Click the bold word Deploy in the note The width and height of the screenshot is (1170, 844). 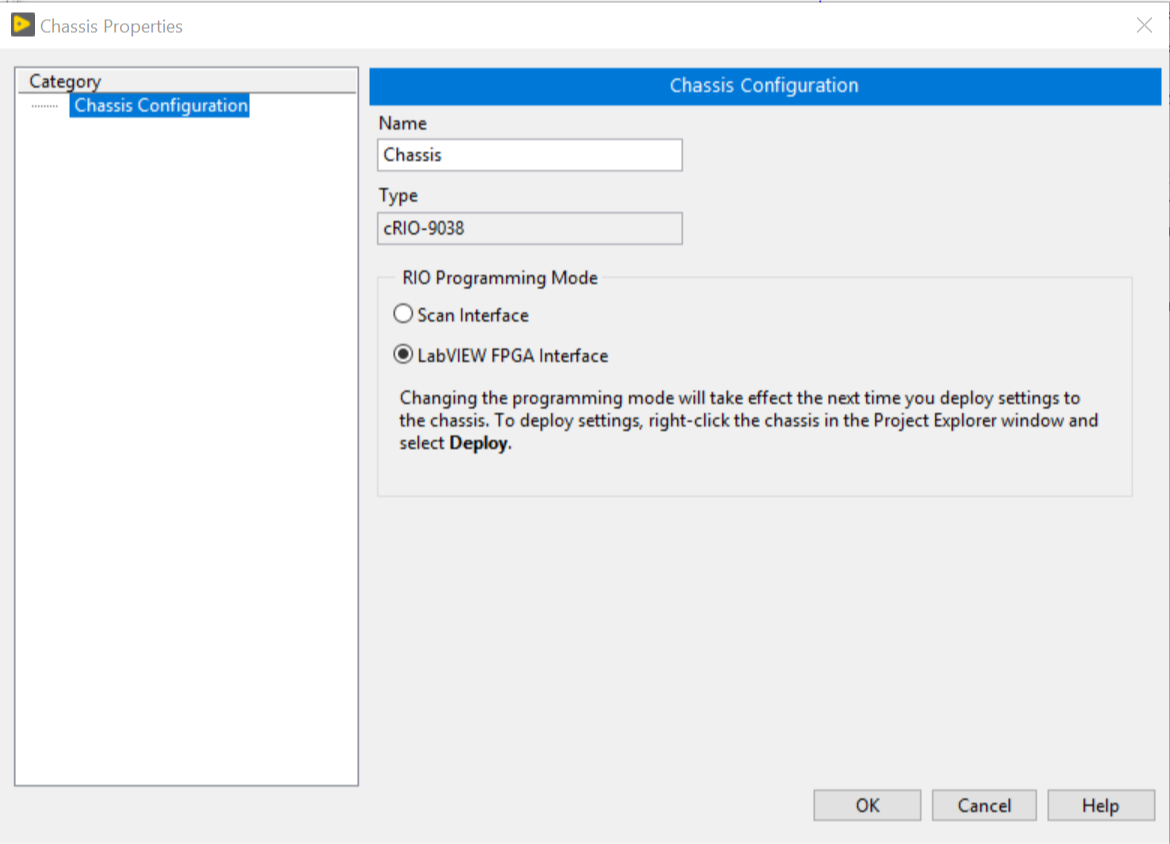tap(478, 443)
